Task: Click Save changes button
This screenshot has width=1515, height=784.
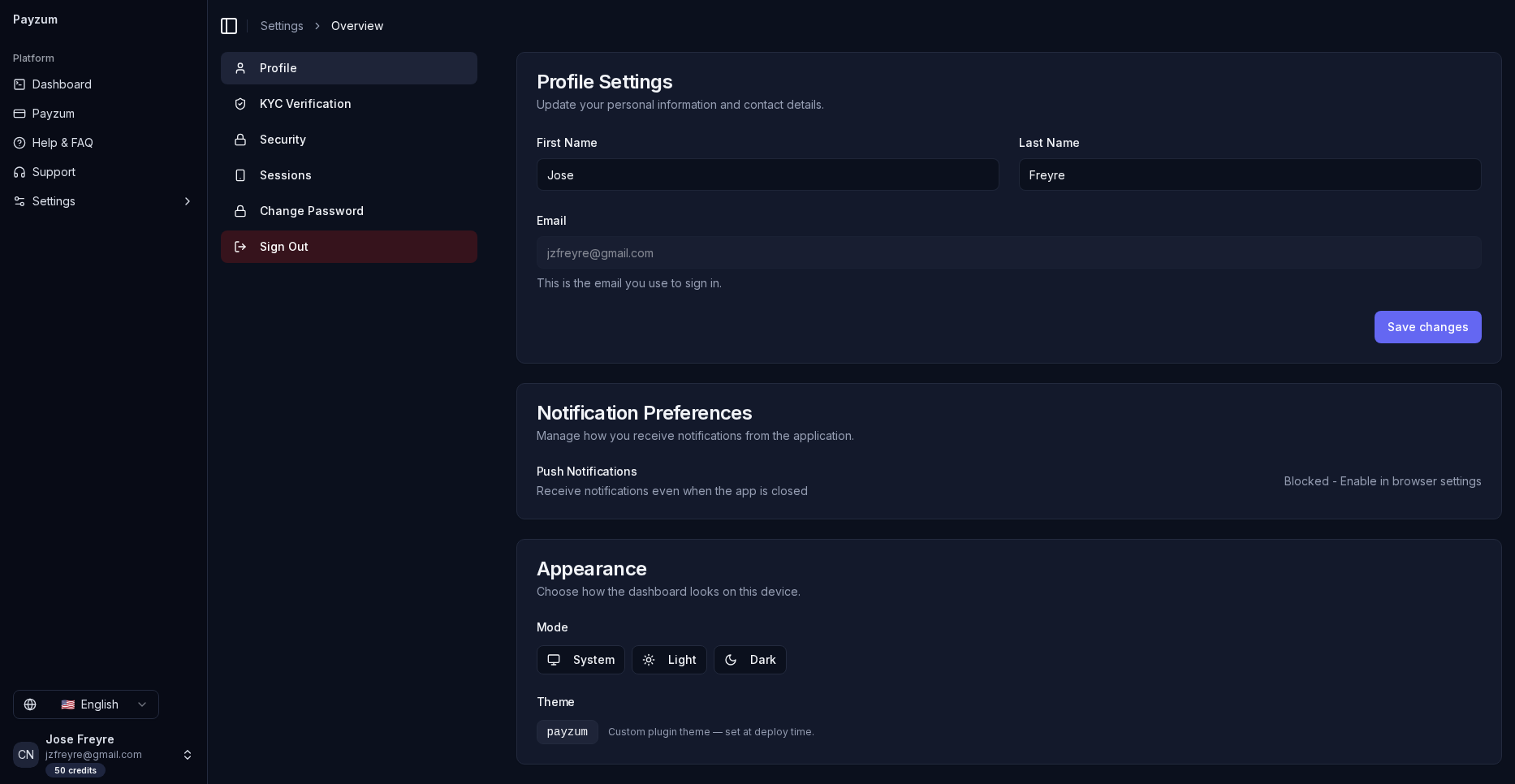Action: [x=1427, y=327]
